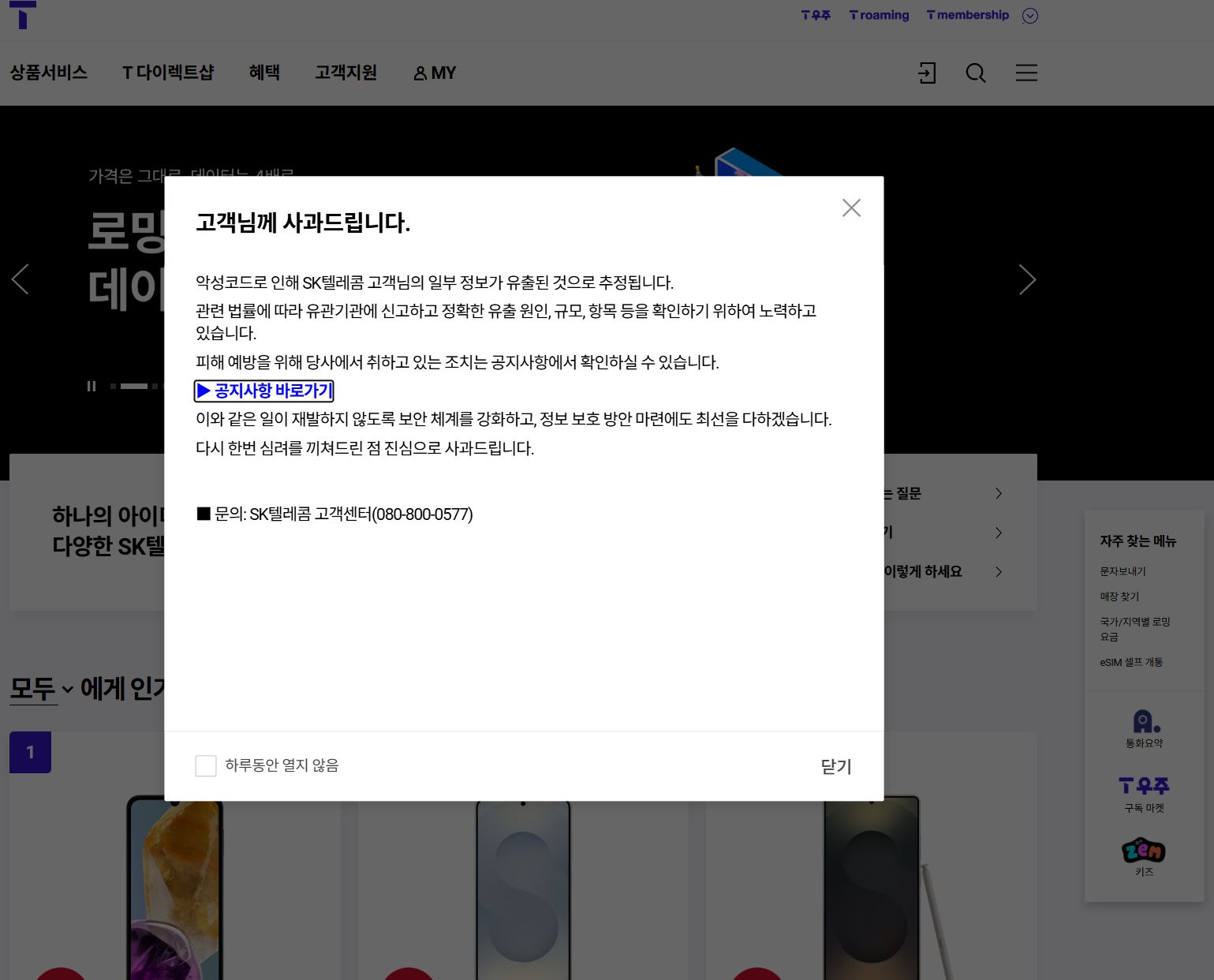Show the previous banner slide
The image size is (1214, 980).
(20, 279)
